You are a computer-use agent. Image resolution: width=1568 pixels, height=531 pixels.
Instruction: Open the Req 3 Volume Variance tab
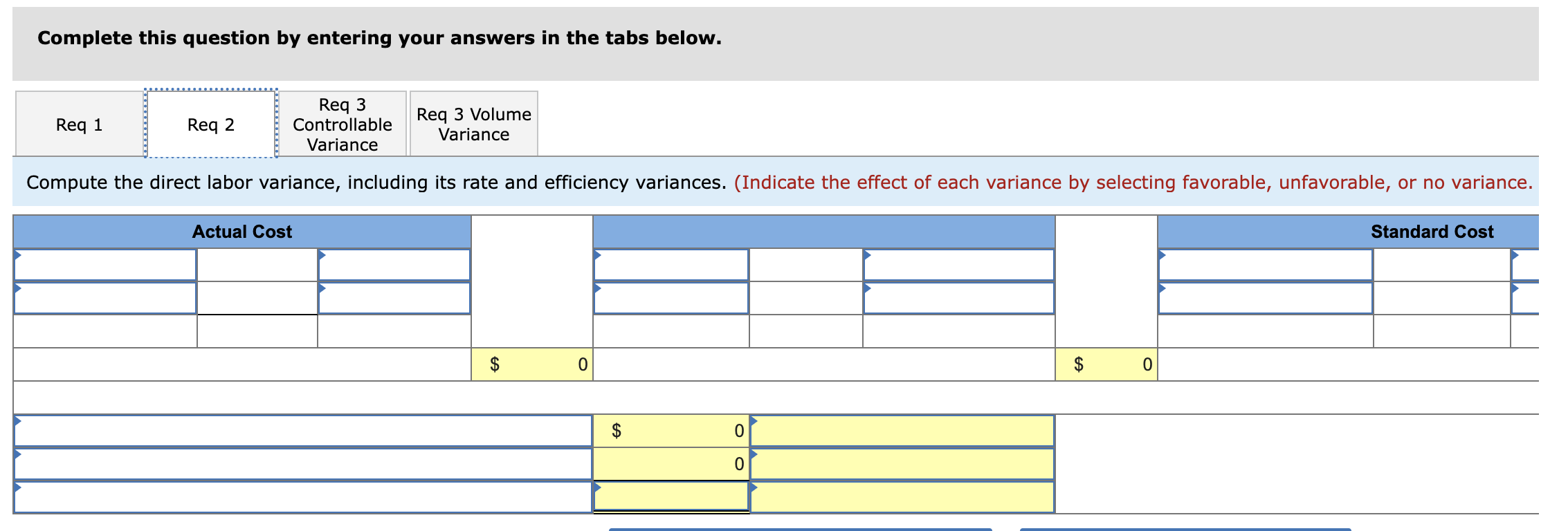(x=474, y=123)
